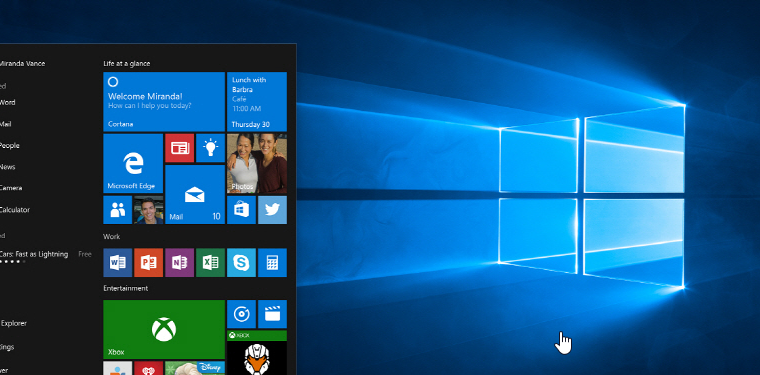Open the Calculator tile in Work group
The height and width of the screenshot is (375, 760).
272,263
